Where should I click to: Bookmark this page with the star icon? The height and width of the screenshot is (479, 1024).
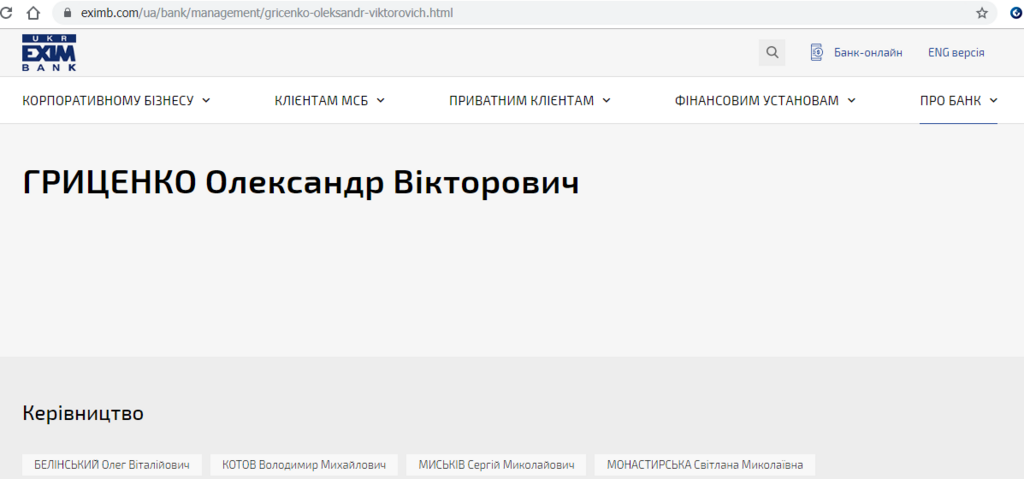981,13
